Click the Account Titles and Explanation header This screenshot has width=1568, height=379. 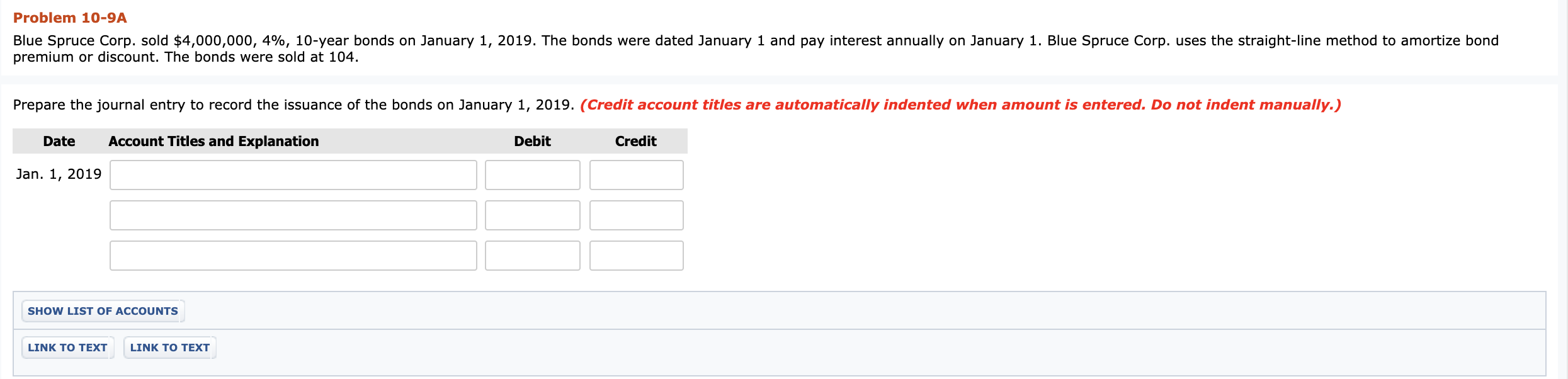tap(213, 141)
